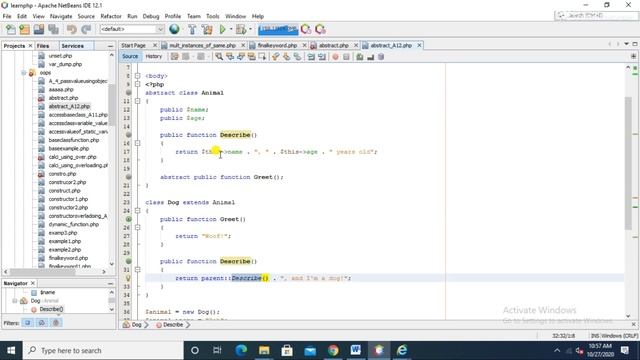This screenshot has height=360, width=640.
Task: Click the editor vertical scrollbar
Action: tap(628, 163)
